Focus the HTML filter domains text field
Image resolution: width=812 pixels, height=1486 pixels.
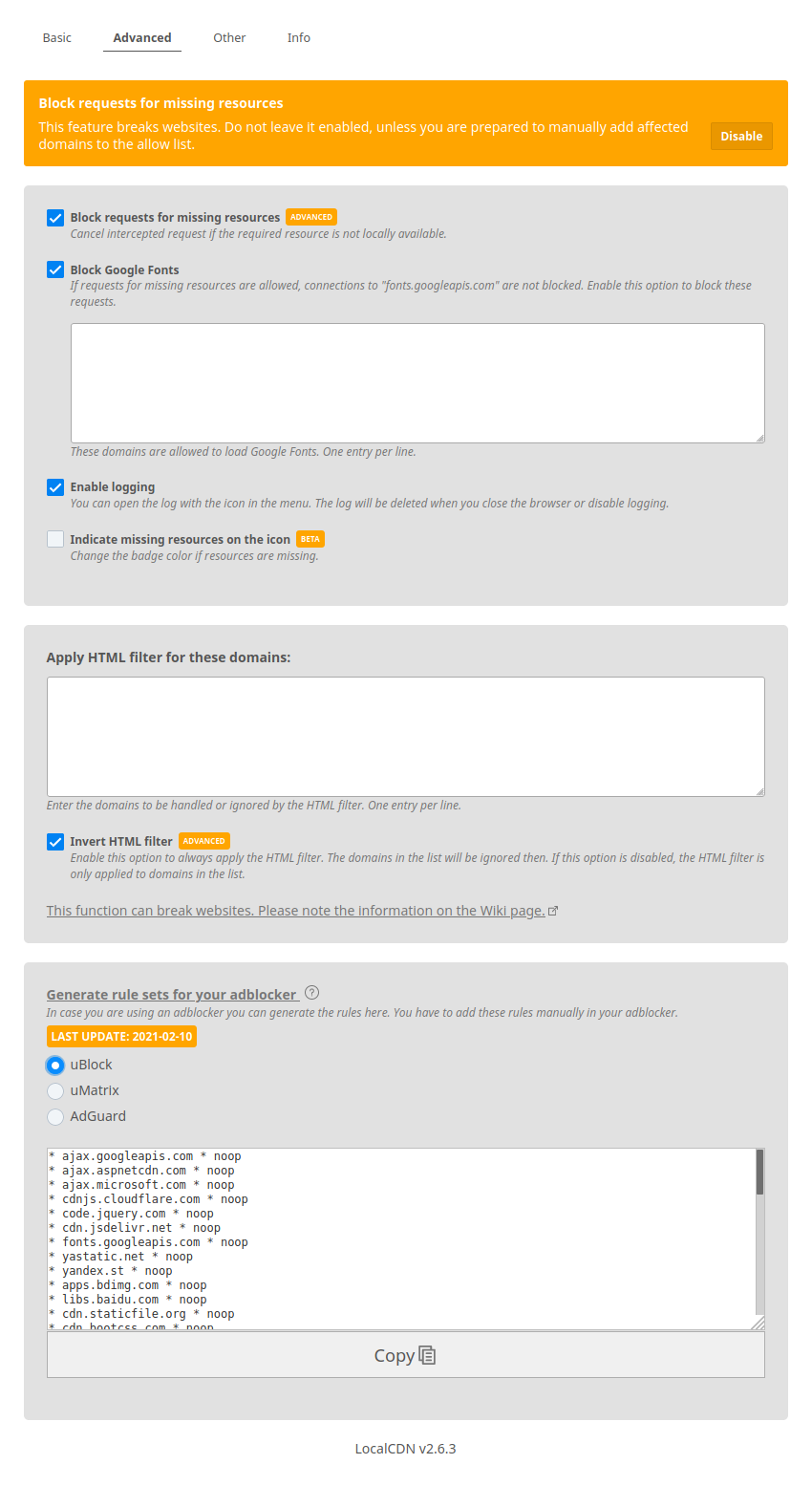[405, 736]
